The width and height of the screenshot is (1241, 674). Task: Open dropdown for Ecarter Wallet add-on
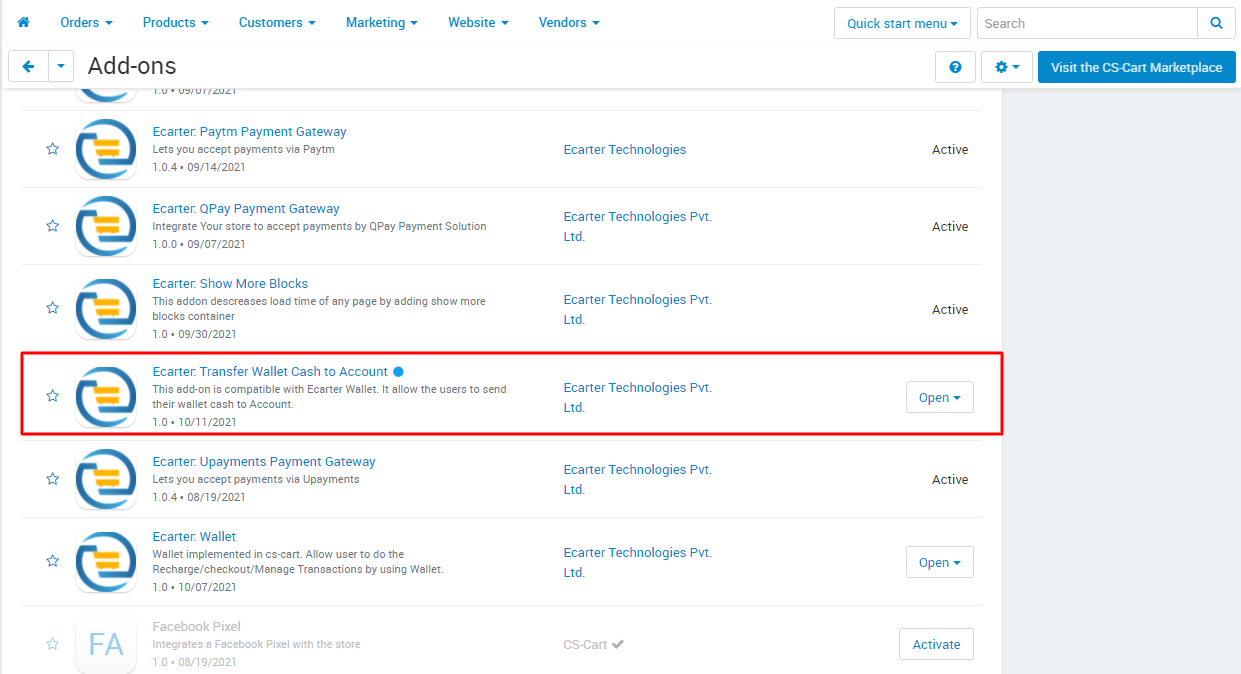pyautogui.click(x=939, y=562)
